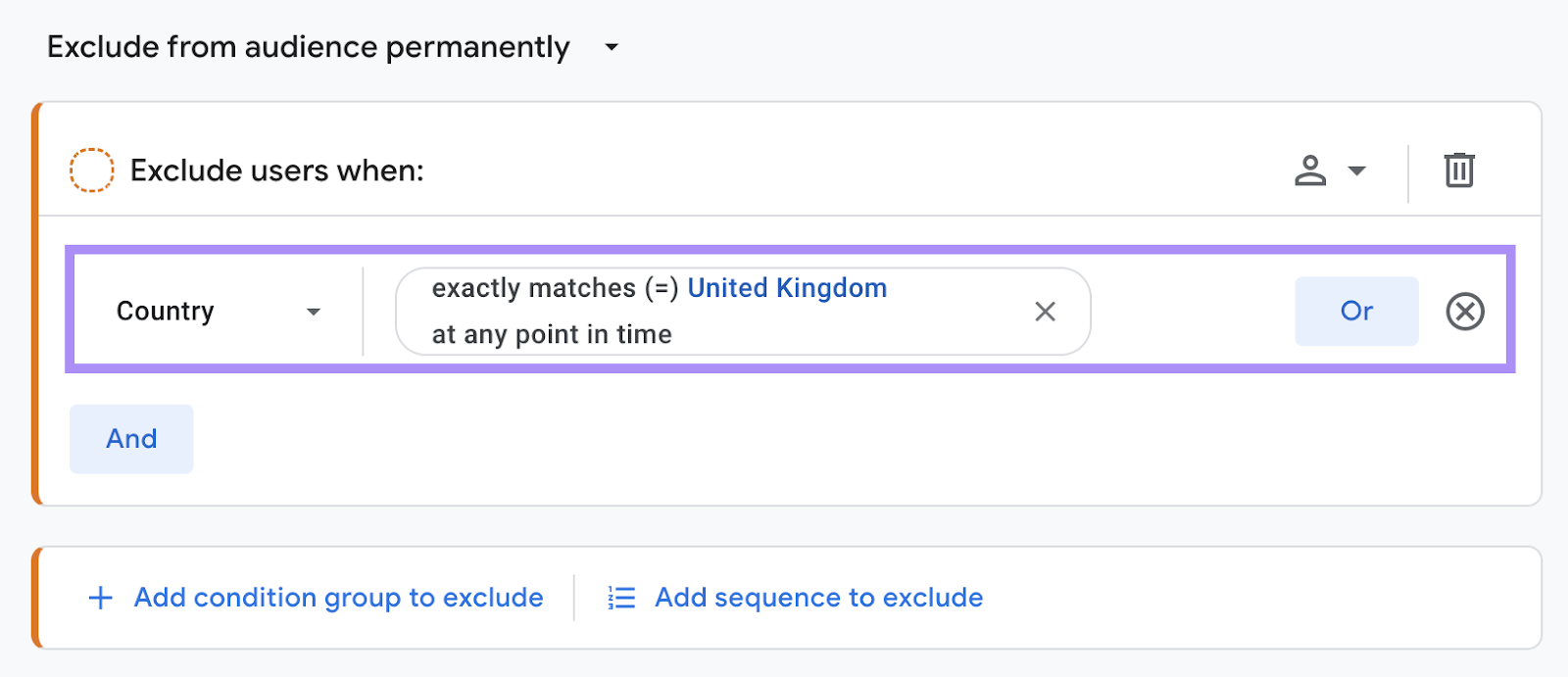Remove the Country condition via circled X icon

(1465, 312)
